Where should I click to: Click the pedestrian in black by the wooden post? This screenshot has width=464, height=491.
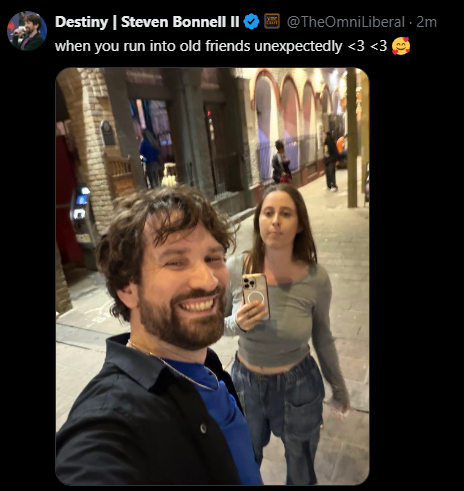pyautogui.click(x=331, y=162)
